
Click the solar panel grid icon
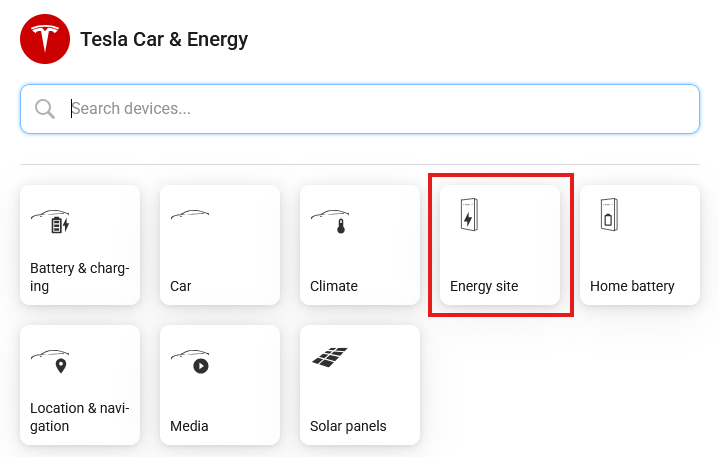330,357
